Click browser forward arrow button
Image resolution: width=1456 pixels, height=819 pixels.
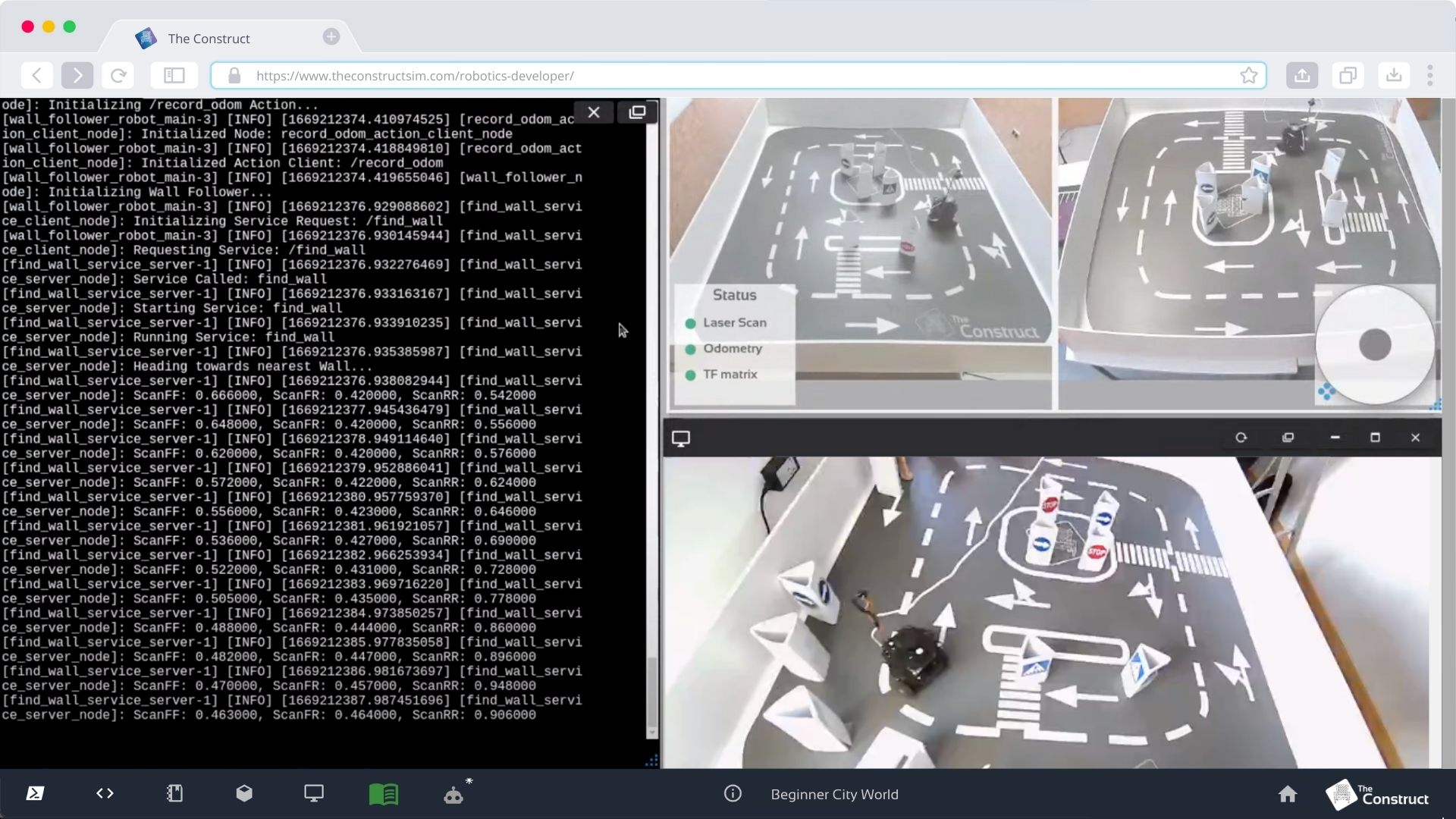(77, 75)
